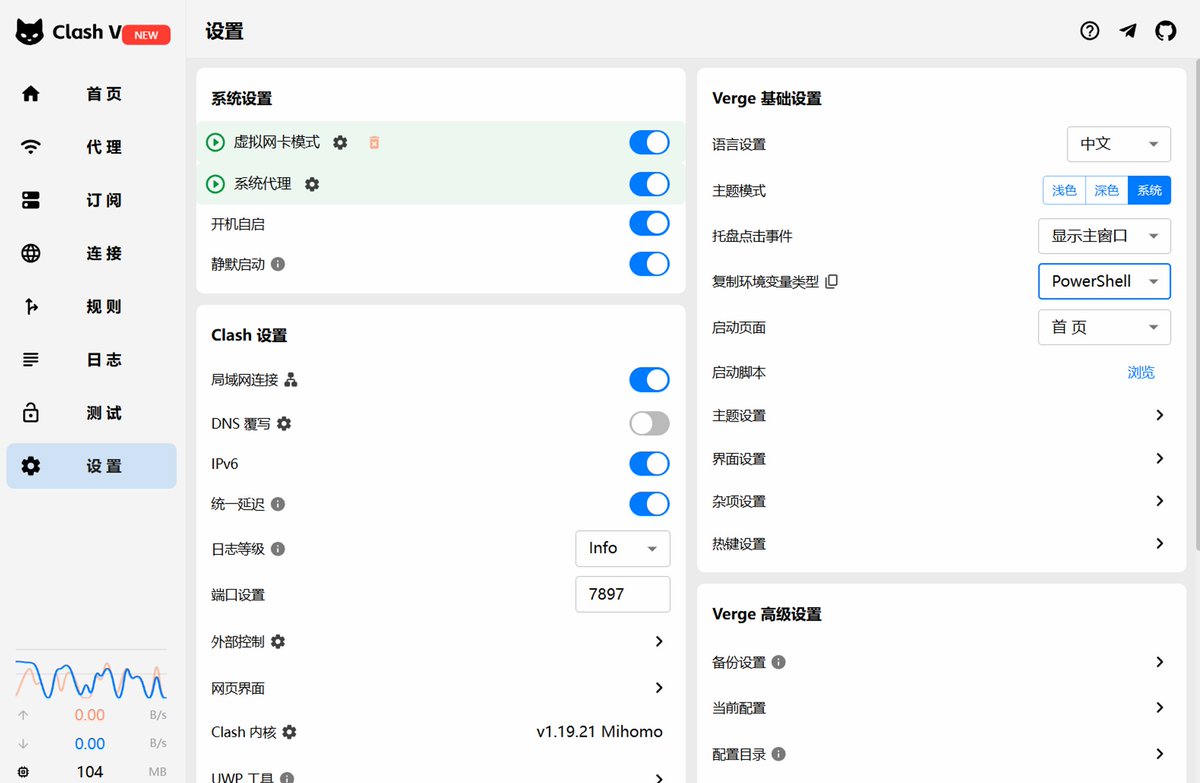Screen dimensions: 1200x783
Task: Disable the 开机自启 switch
Action: [650, 223]
